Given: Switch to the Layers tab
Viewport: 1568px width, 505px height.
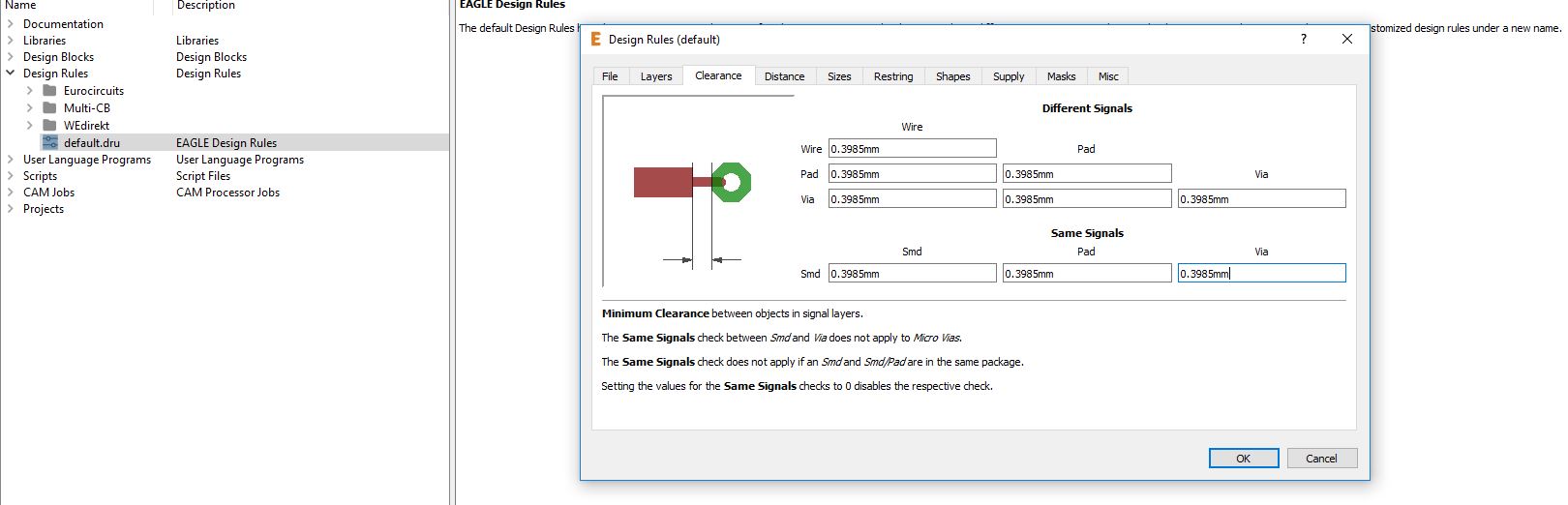Looking at the screenshot, I should 656,76.
